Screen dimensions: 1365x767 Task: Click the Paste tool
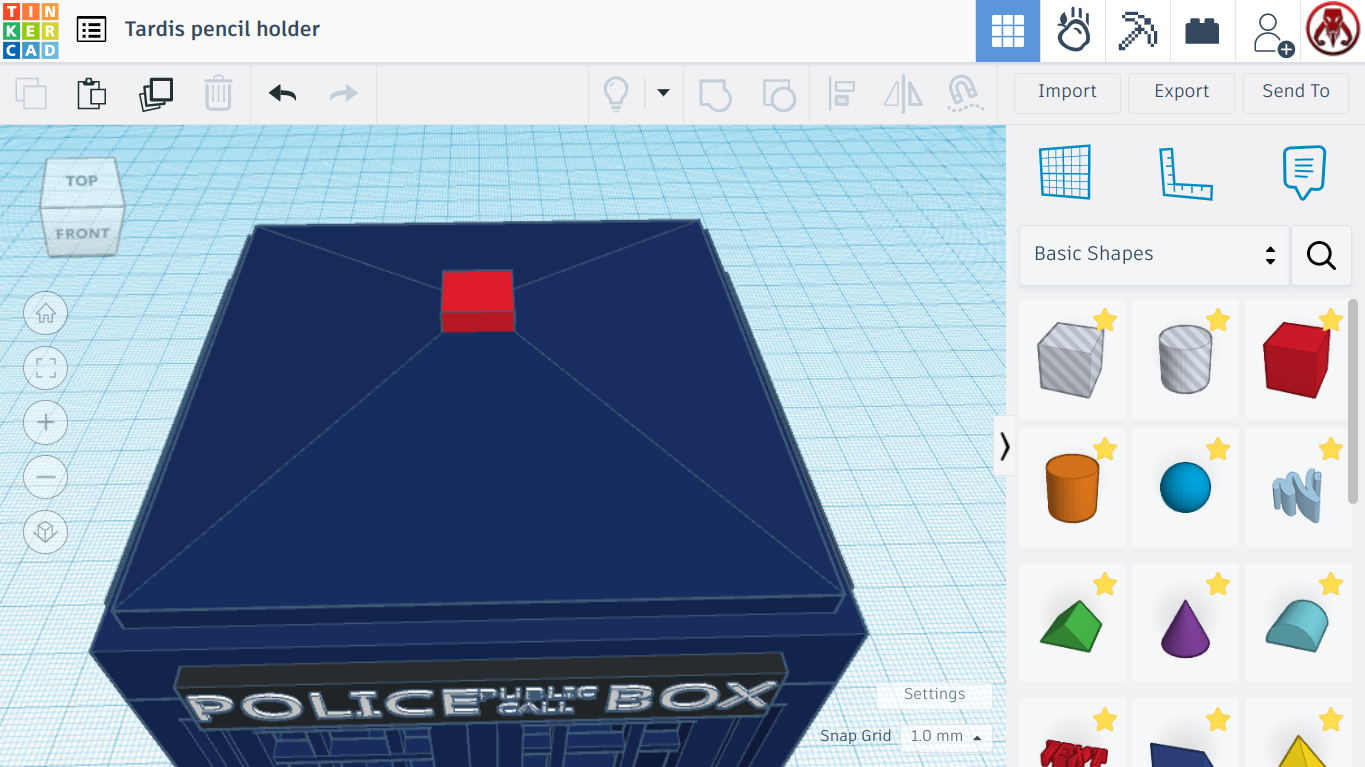92,94
